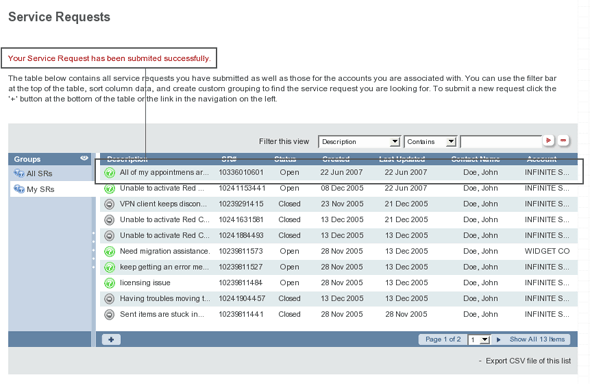Click the filter text input field
This screenshot has height=384, width=590.
(501, 142)
